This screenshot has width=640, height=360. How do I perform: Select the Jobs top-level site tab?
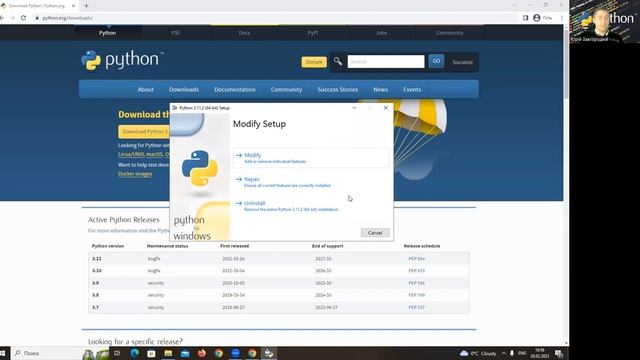[382, 33]
